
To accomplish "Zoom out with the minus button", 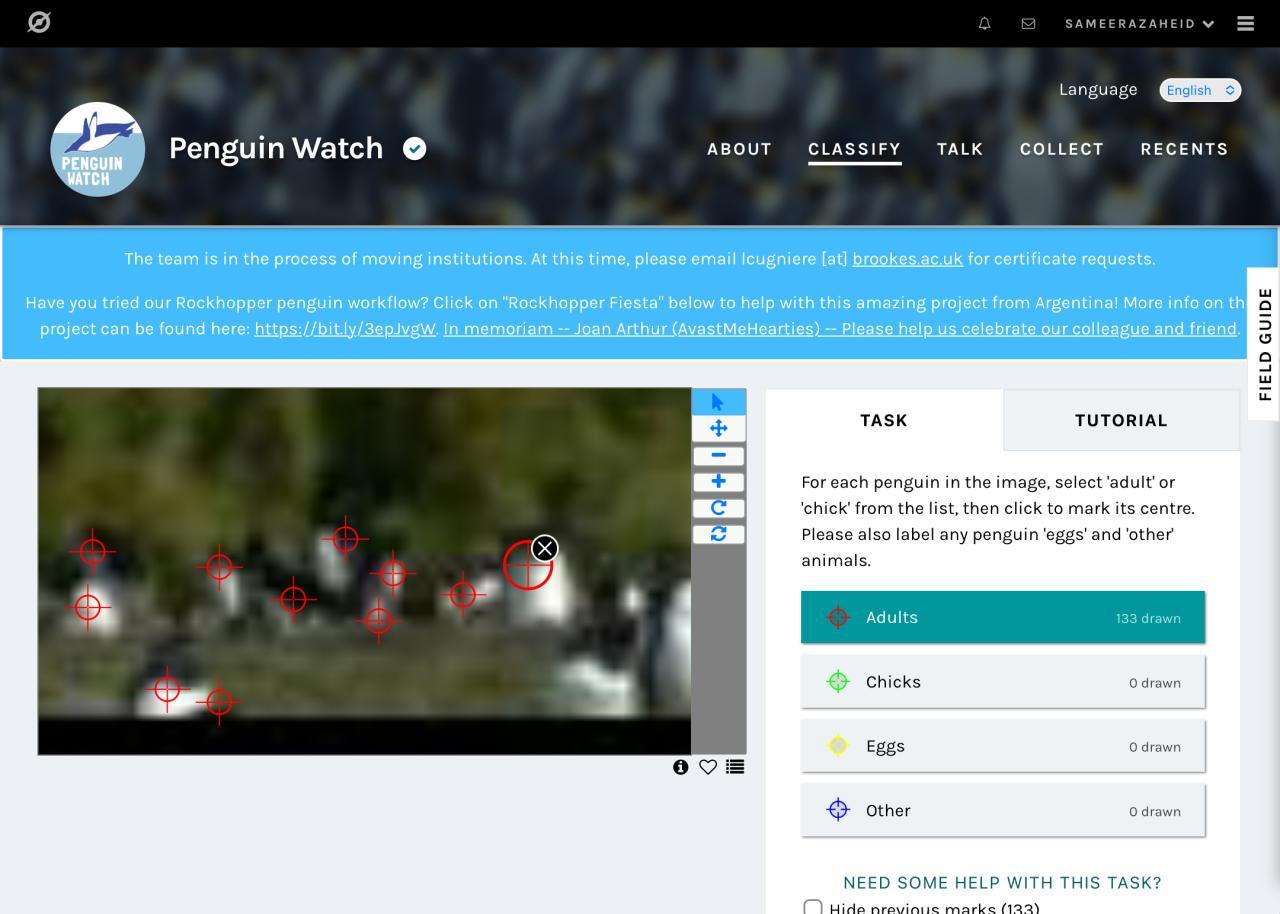I will tap(718, 455).
